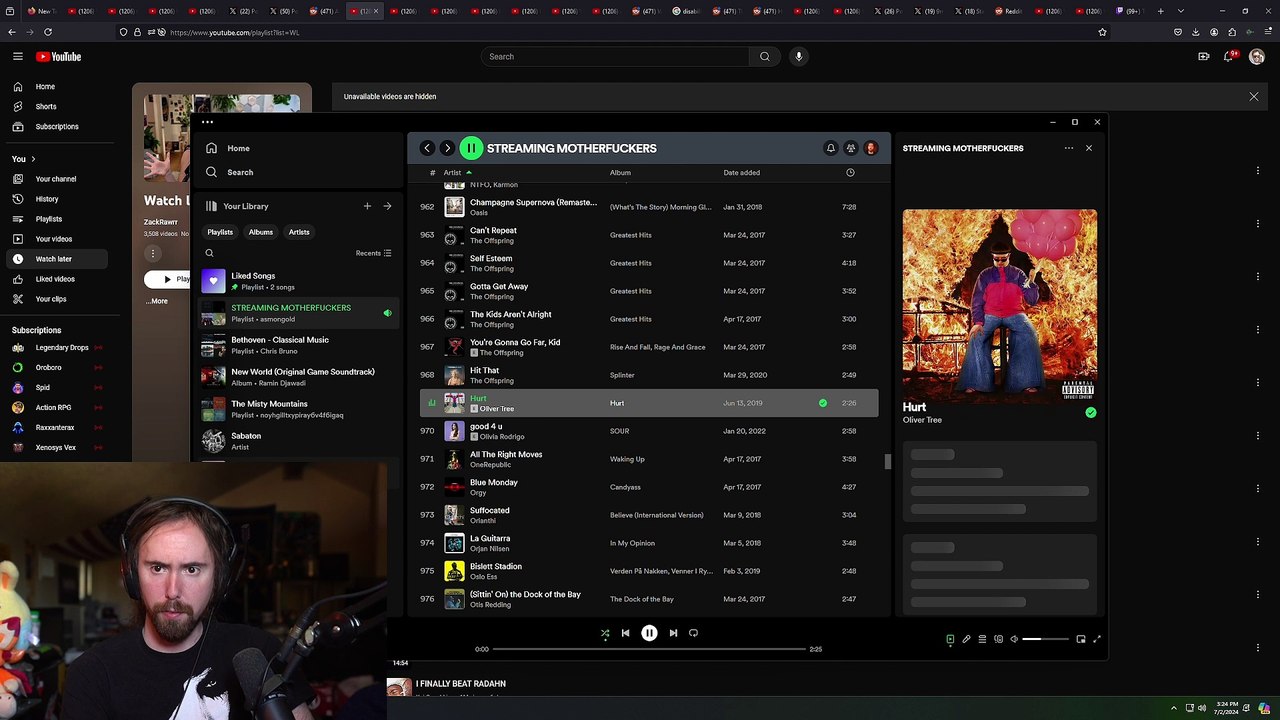1280x720 pixels.
Task: Click the lyrics microphone icon
Action: tap(966, 639)
